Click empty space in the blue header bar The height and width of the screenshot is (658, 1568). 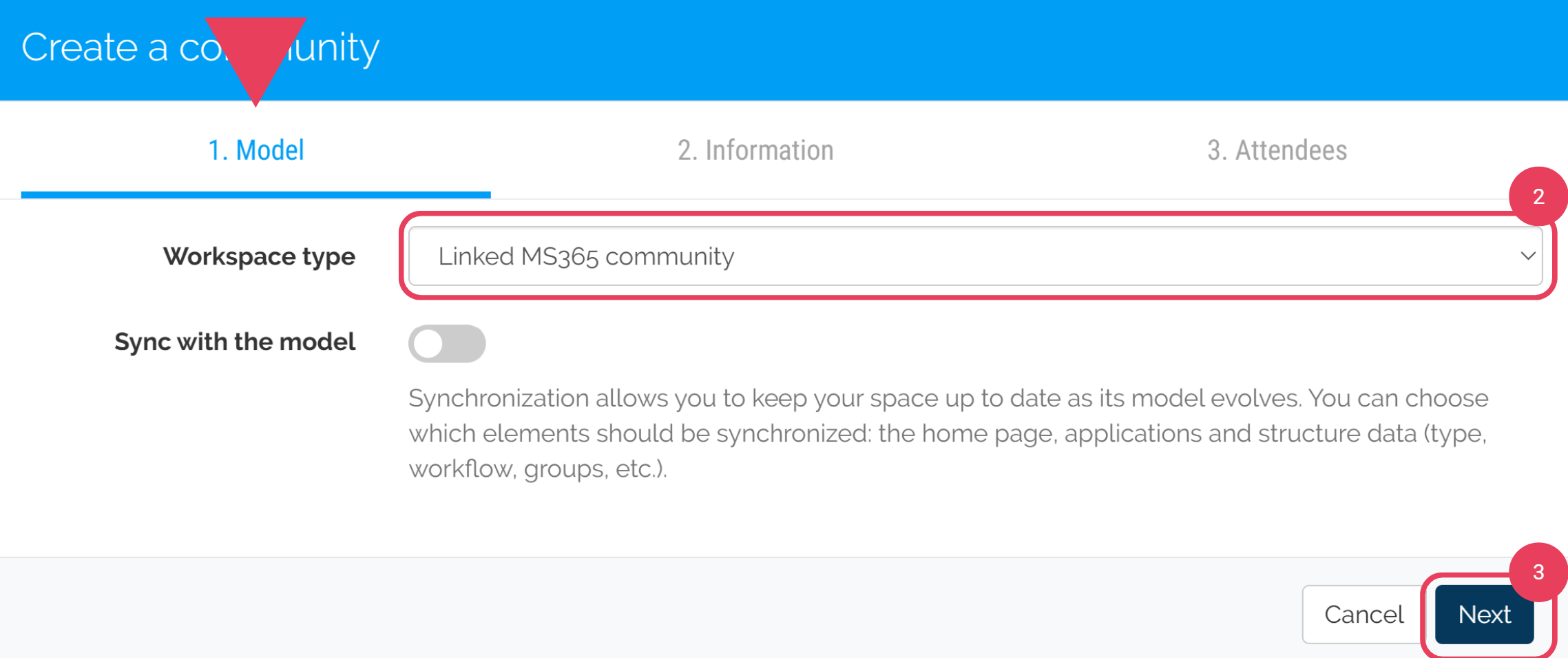(x=964, y=50)
